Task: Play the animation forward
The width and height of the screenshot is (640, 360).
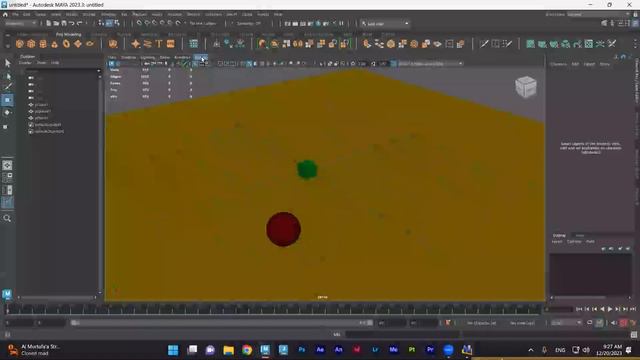Action: 610,309
